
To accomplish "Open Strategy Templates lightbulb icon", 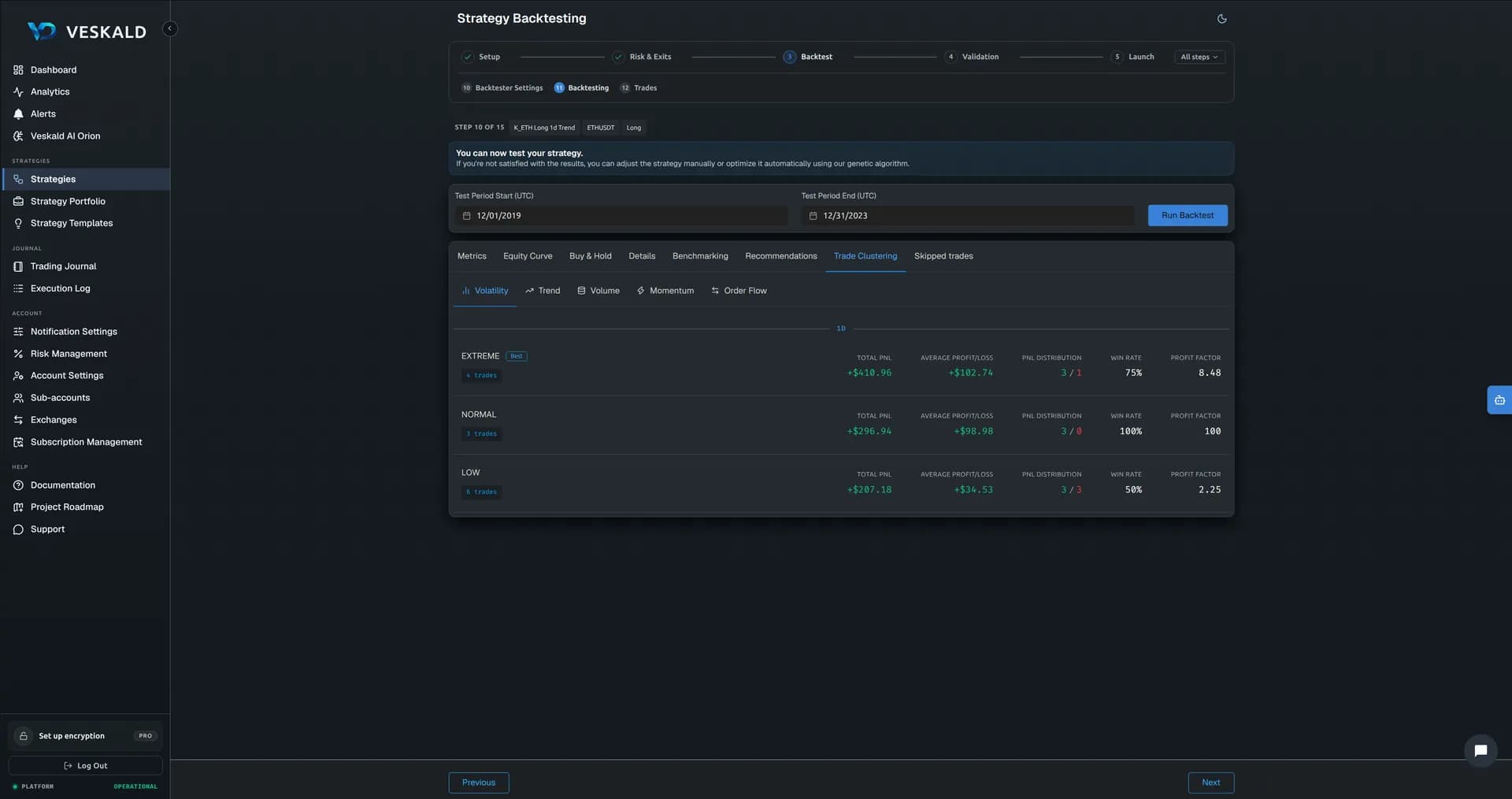I will click(18, 224).
